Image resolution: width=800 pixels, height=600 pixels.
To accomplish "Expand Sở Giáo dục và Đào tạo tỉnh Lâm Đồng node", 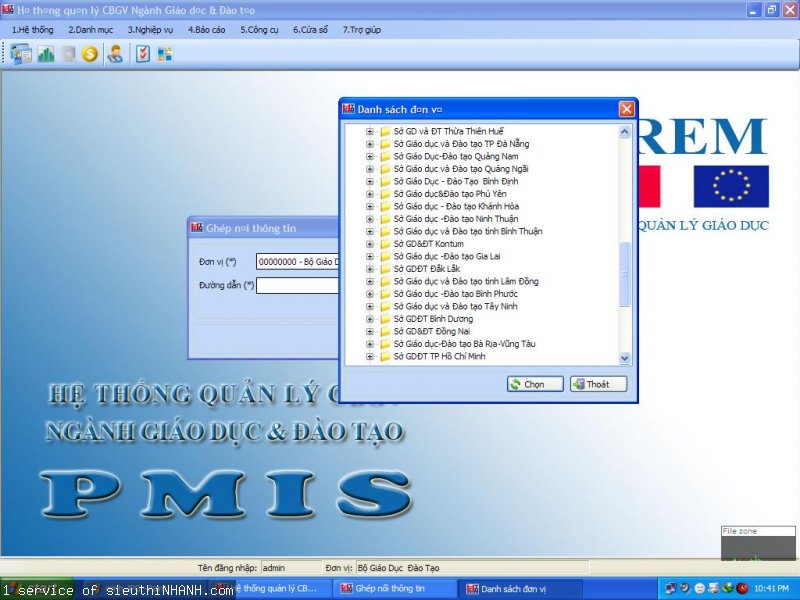I will [x=370, y=282].
